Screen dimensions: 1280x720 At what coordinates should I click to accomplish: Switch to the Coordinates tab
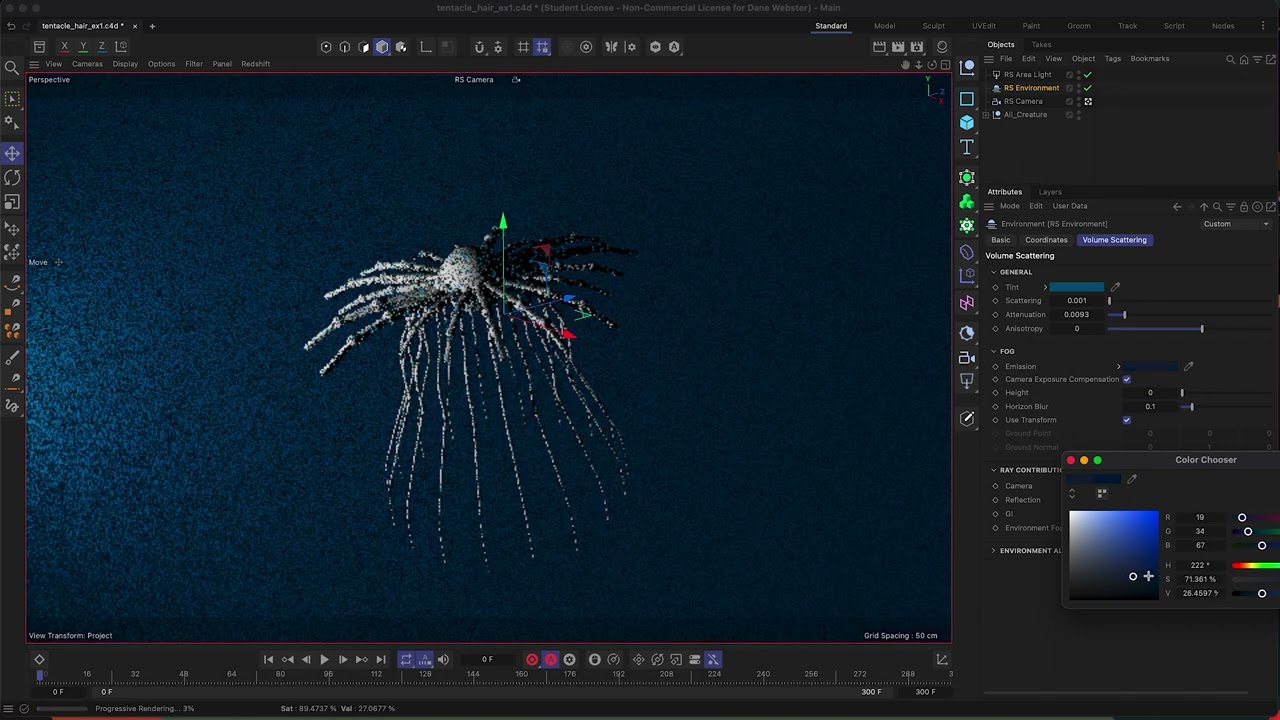[1046, 240]
